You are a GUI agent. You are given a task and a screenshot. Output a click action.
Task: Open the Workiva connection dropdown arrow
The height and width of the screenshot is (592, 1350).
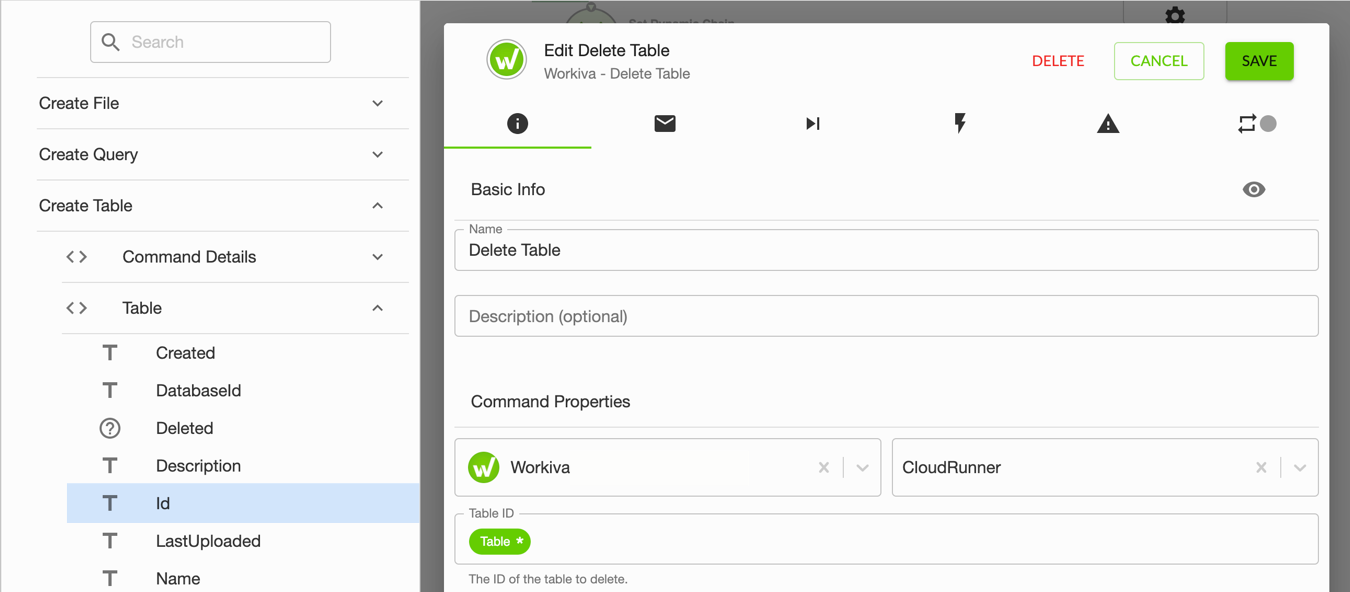pos(862,467)
